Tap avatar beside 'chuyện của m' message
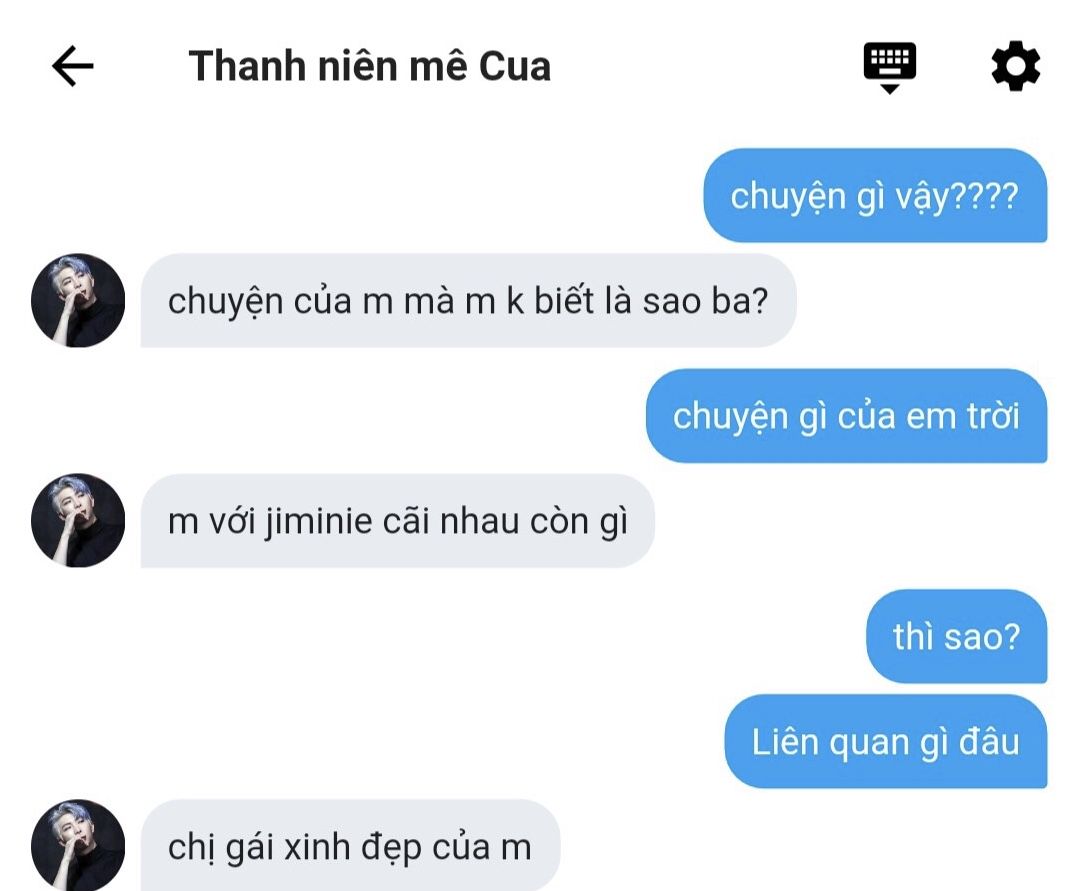 pos(78,301)
